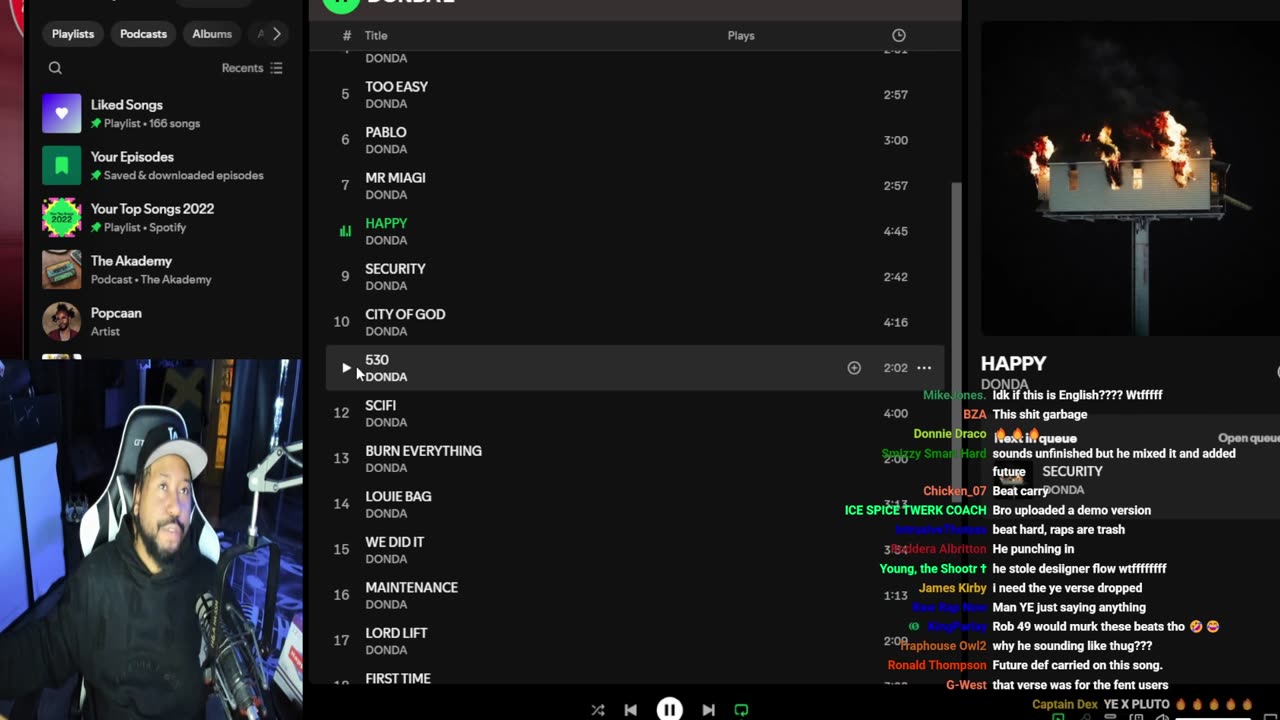Click the right arrow beside library filters

[277, 34]
